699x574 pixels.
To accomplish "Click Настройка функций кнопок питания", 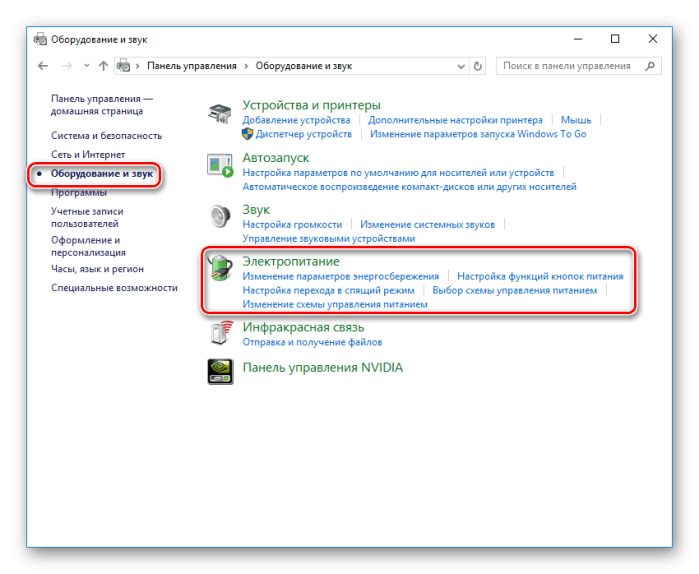I will click(x=540, y=276).
